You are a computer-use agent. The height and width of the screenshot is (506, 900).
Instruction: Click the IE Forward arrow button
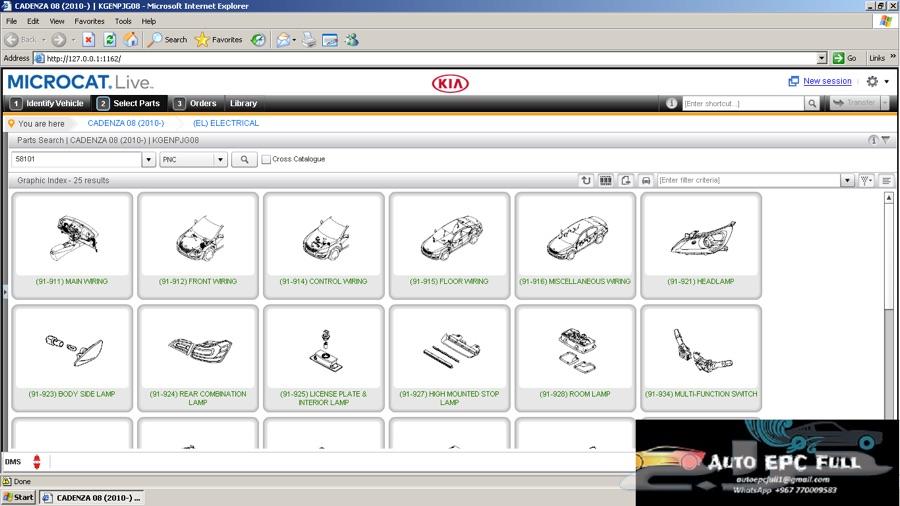pyautogui.click(x=59, y=40)
